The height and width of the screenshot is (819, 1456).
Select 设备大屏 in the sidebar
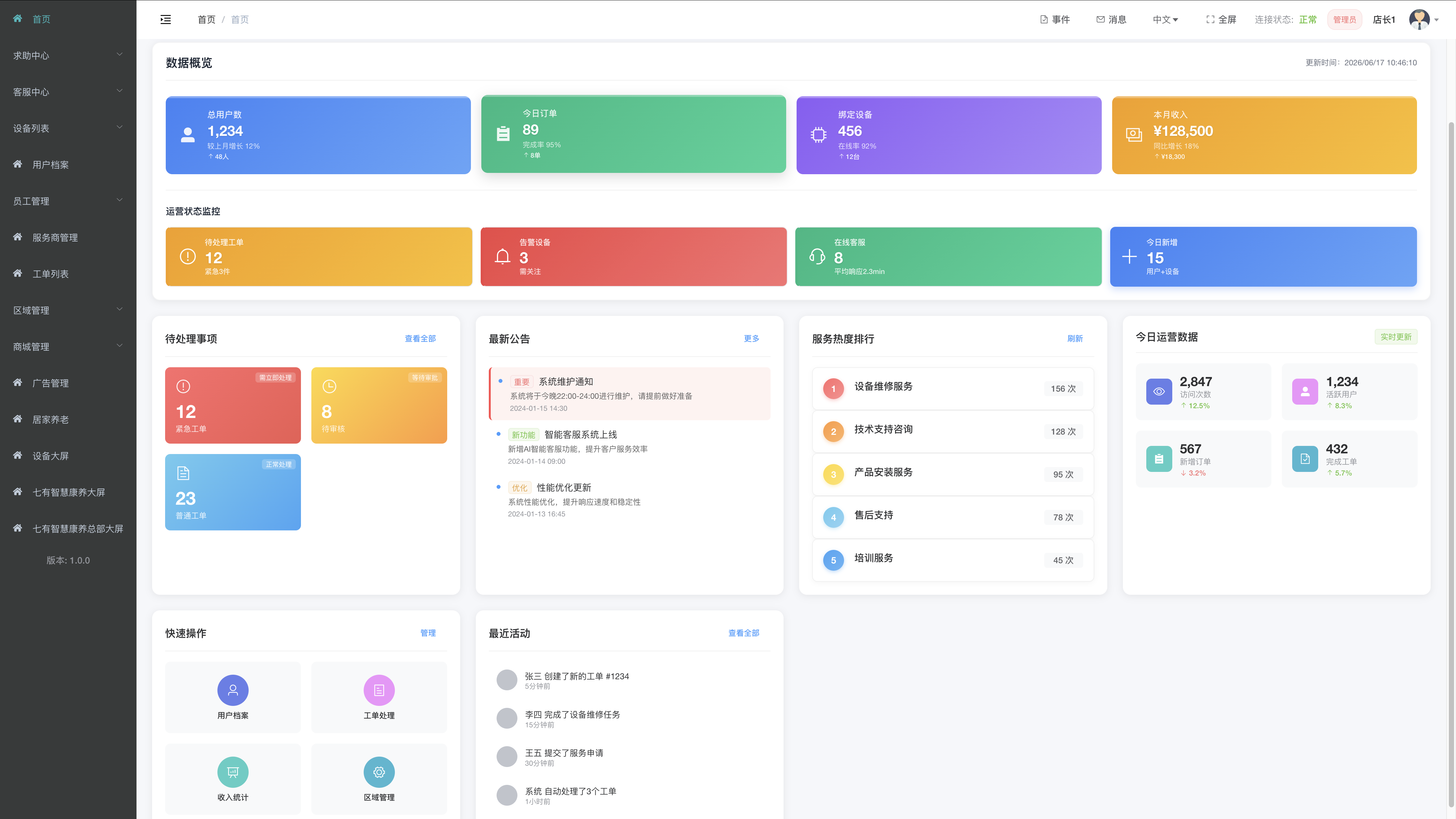[68, 456]
